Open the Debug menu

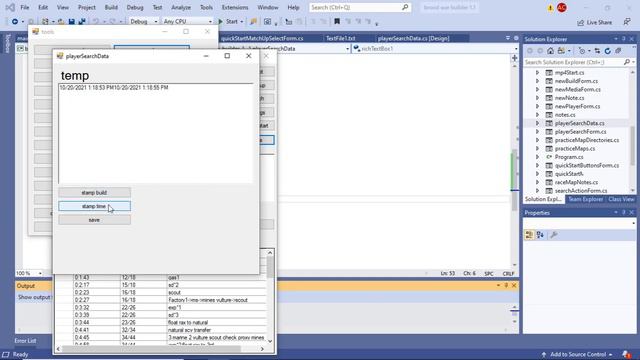pyautogui.click(x=135, y=7)
